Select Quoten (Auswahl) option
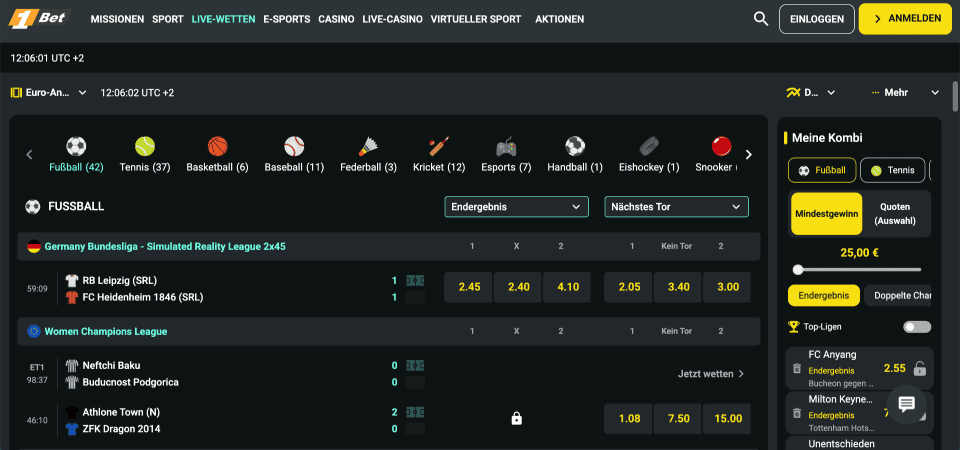960x450 pixels. (894, 214)
